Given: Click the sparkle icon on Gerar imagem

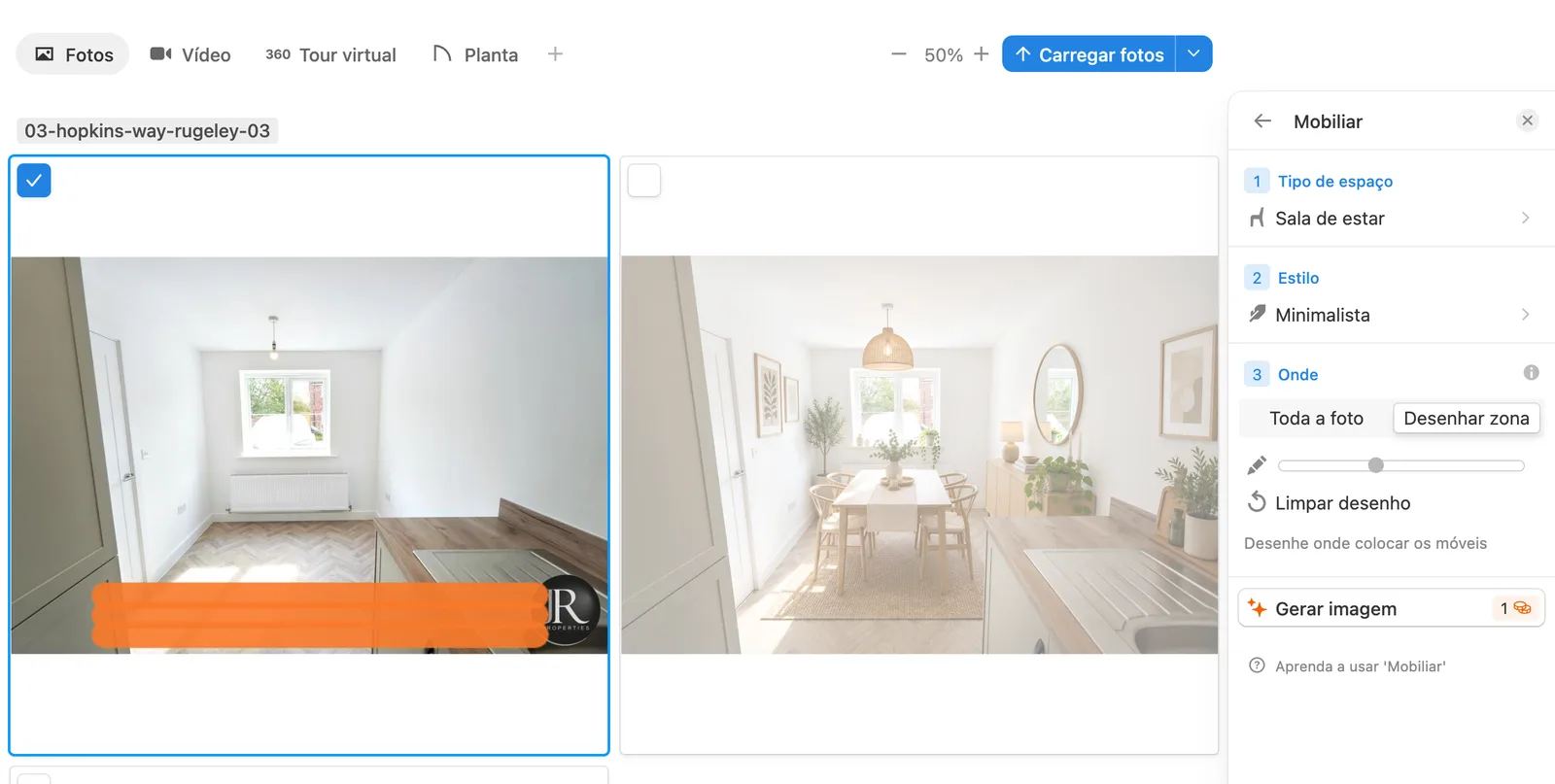Looking at the screenshot, I should click(1257, 608).
